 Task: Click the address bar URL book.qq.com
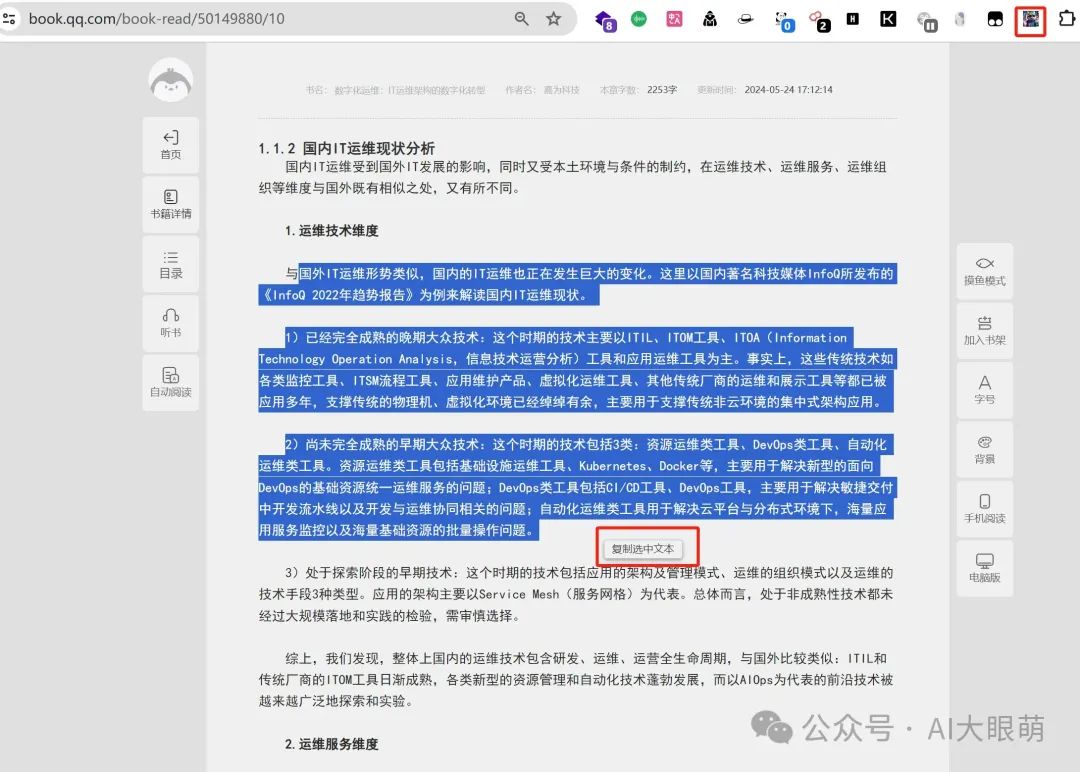pos(156,19)
